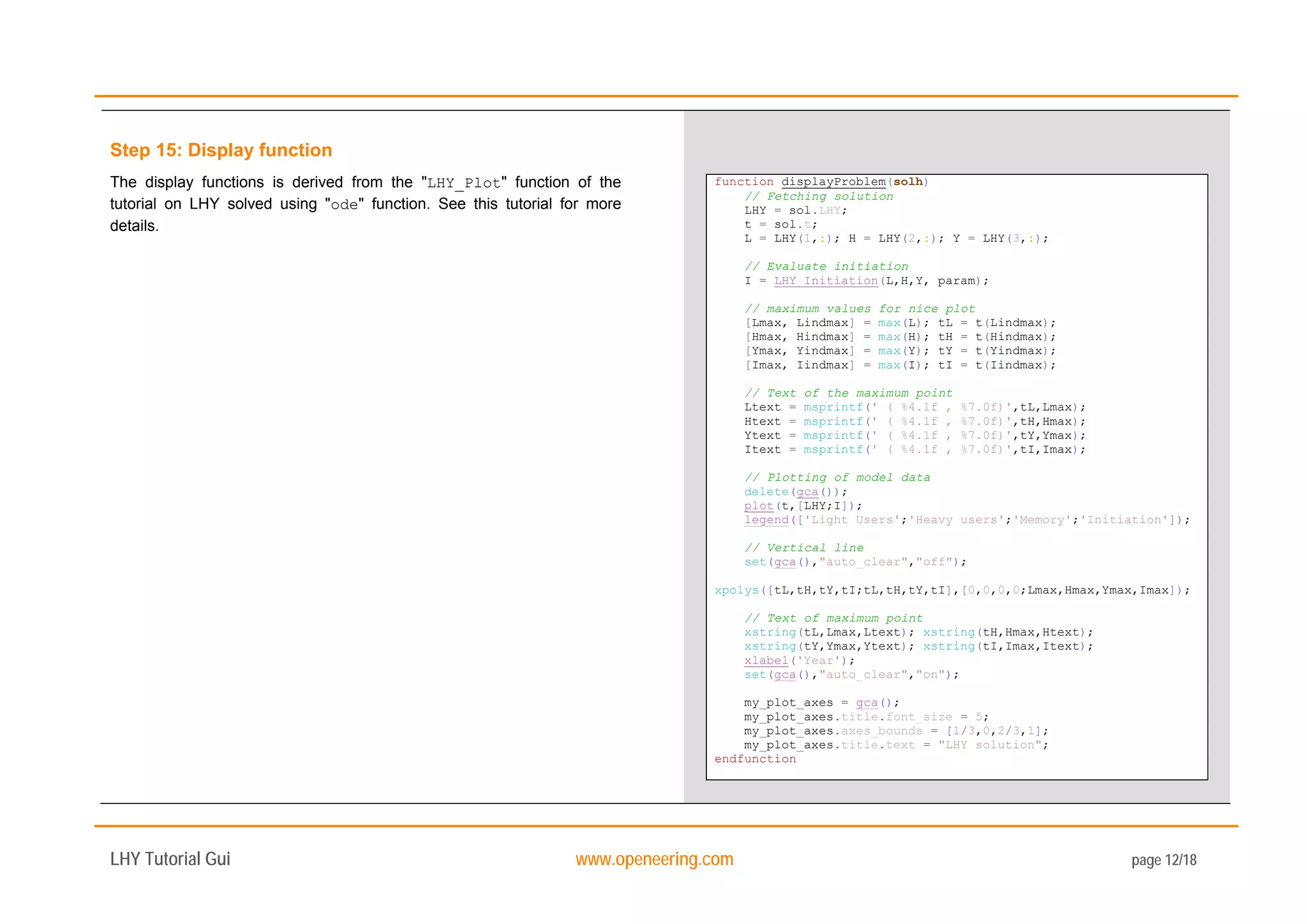Screen dimensions: 1307x924
Task: Click the 'set(gca(),"auto_clear","off");' line
Action: click(855, 562)
